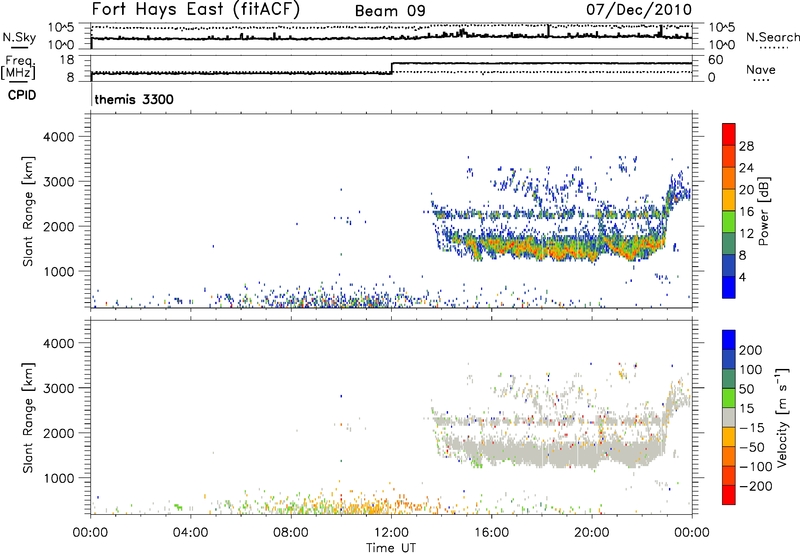Click the power panel 'Slant Range [km]' label

(28, 211)
